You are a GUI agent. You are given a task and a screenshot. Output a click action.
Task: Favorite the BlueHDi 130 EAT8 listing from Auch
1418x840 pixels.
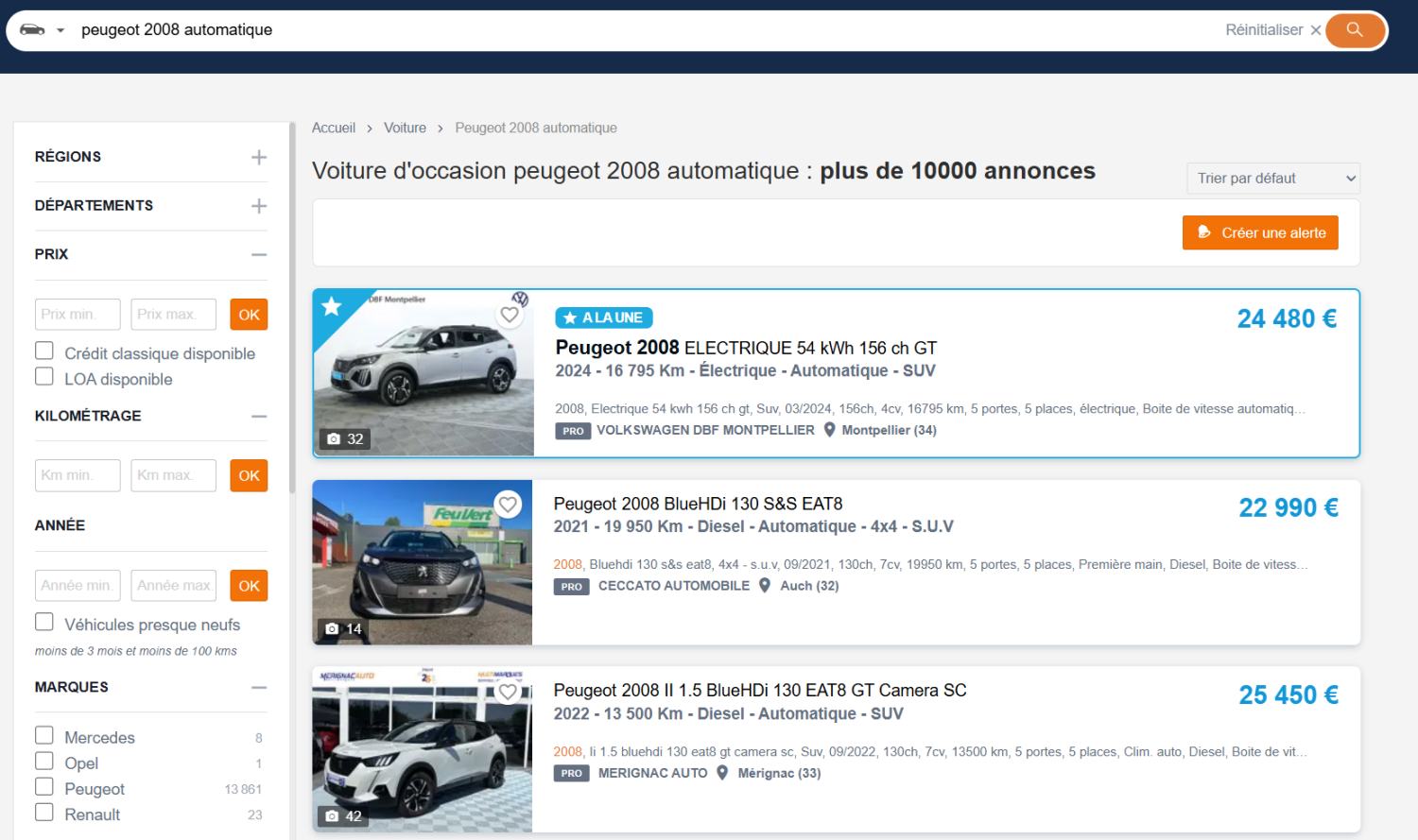click(x=508, y=505)
